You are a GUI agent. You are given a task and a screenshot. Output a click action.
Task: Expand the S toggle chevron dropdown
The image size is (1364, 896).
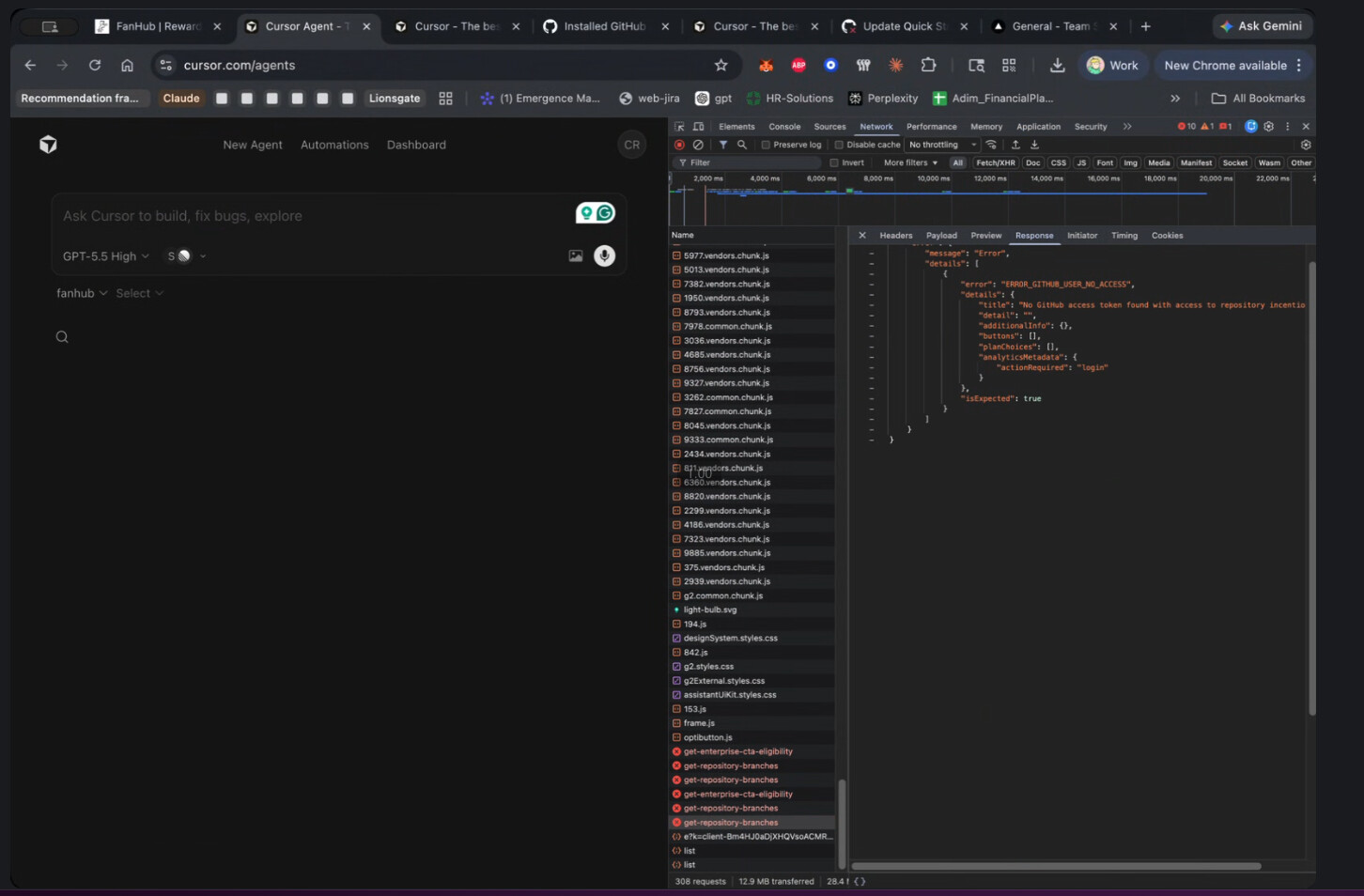[x=203, y=256]
